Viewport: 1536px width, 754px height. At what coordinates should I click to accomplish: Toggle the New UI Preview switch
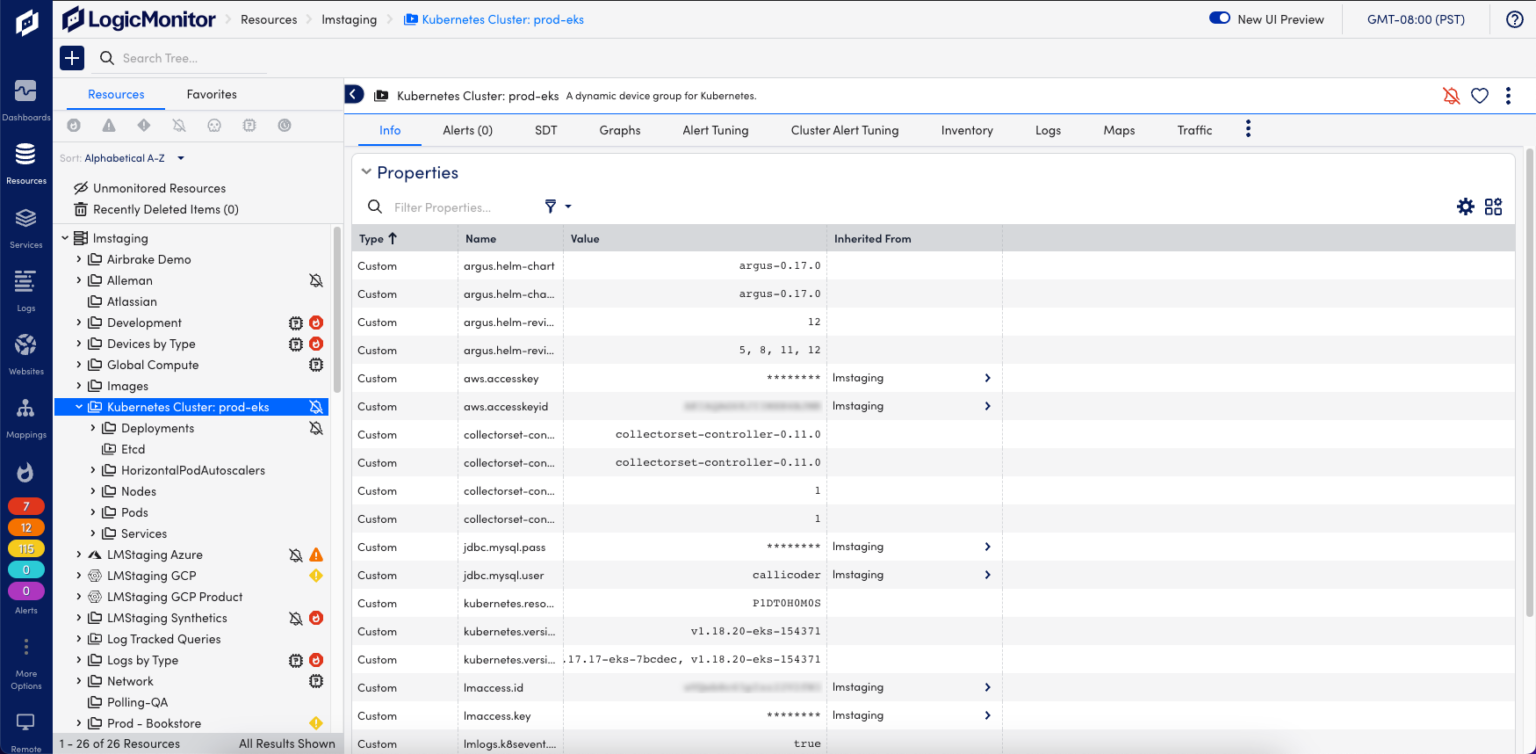pyautogui.click(x=1219, y=17)
